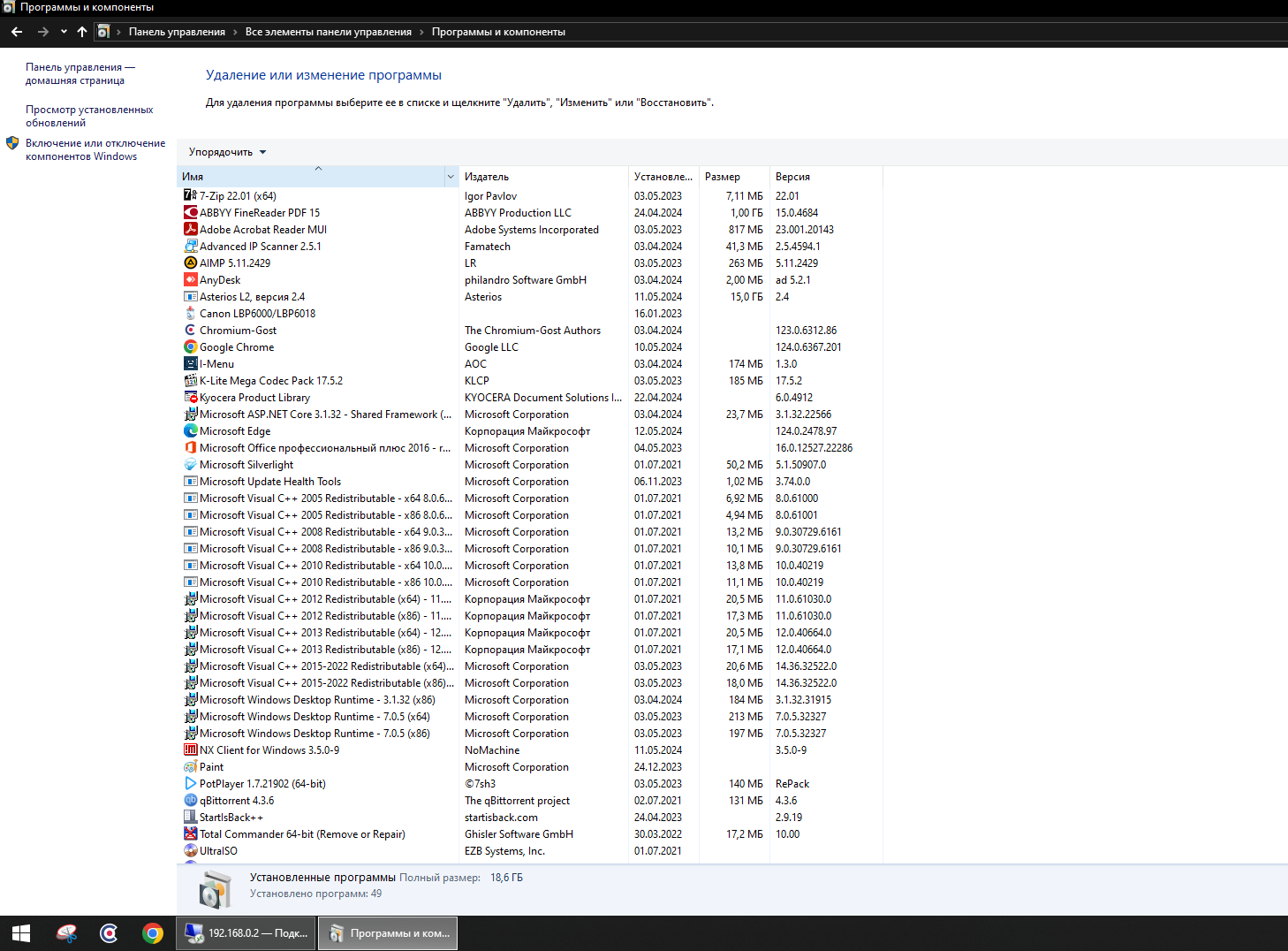Sort by the Размер column header

tap(723, 177)
